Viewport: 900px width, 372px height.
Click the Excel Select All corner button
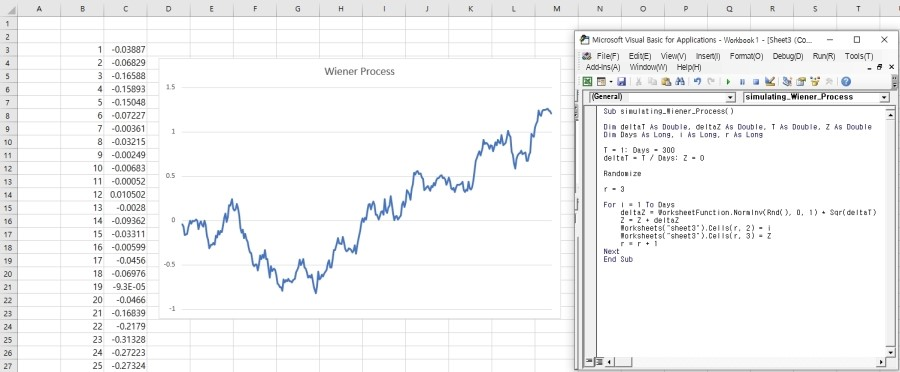[x=9, y=9]
